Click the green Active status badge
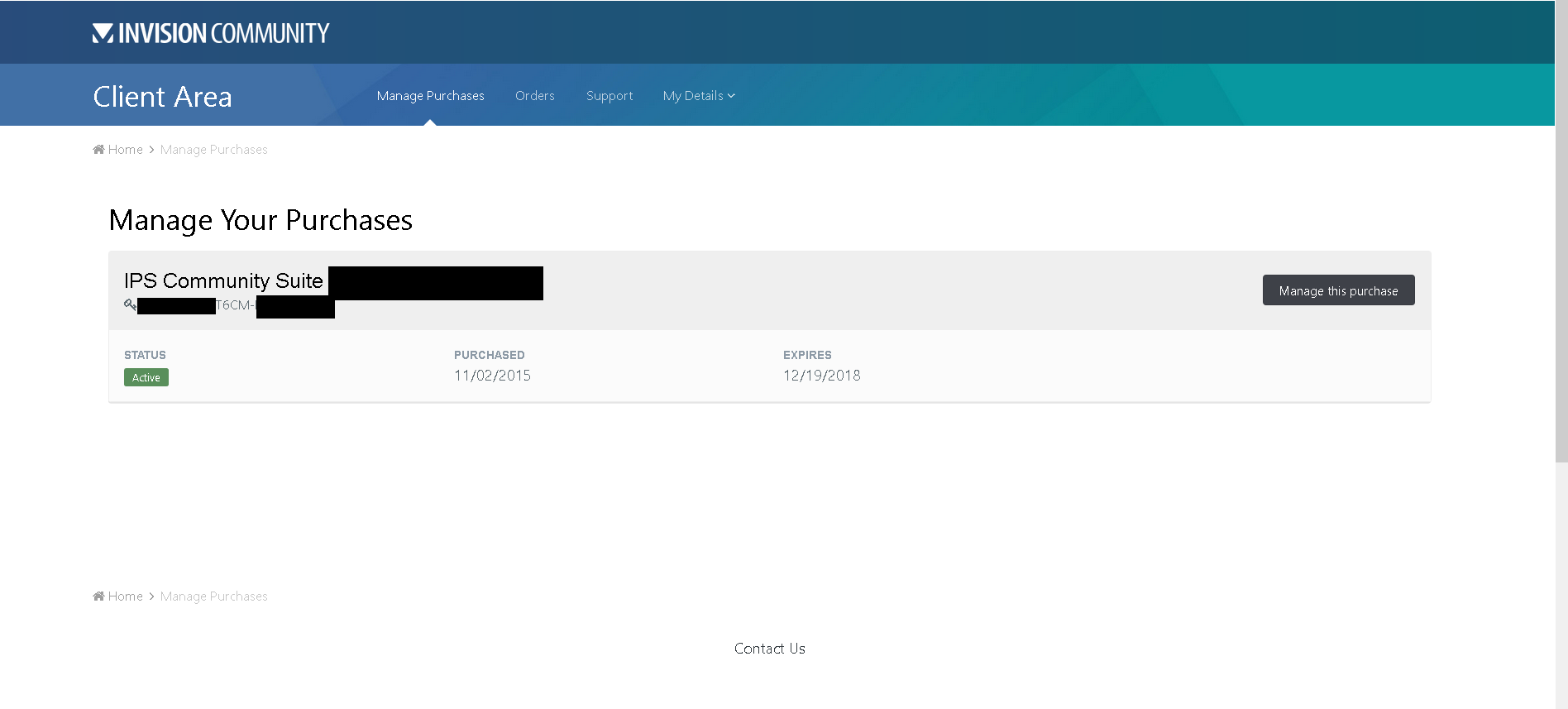1568x709 pixels. pyautogui.click(x=146, y=377)
